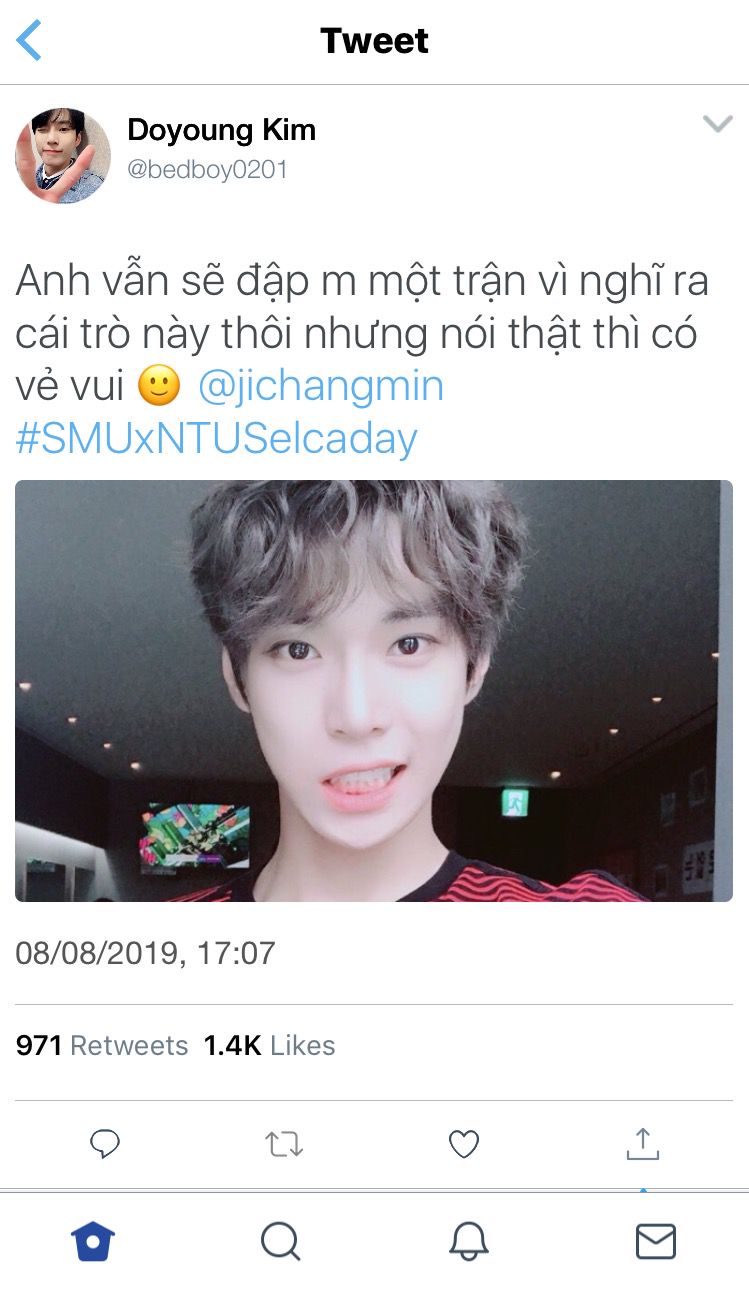Open the reply speech bubble icon
Viewport: 749px width, 1289px height.
pyautogui.click(x=105, y=1143)
